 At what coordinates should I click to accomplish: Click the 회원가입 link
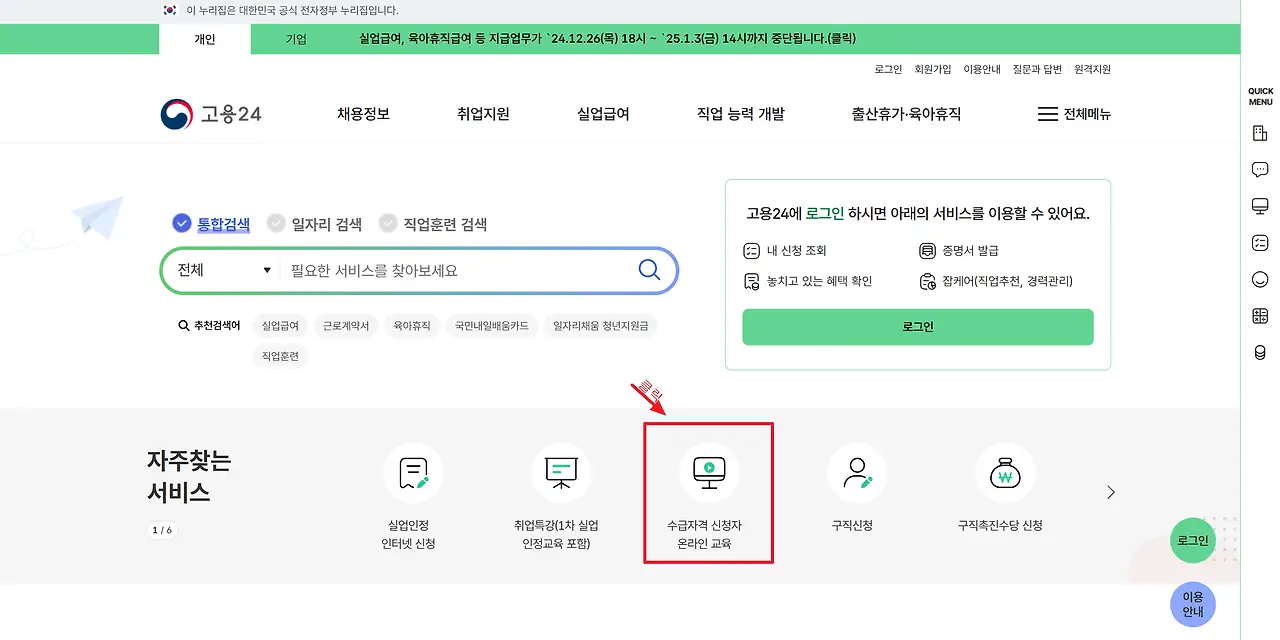point(933,69)
